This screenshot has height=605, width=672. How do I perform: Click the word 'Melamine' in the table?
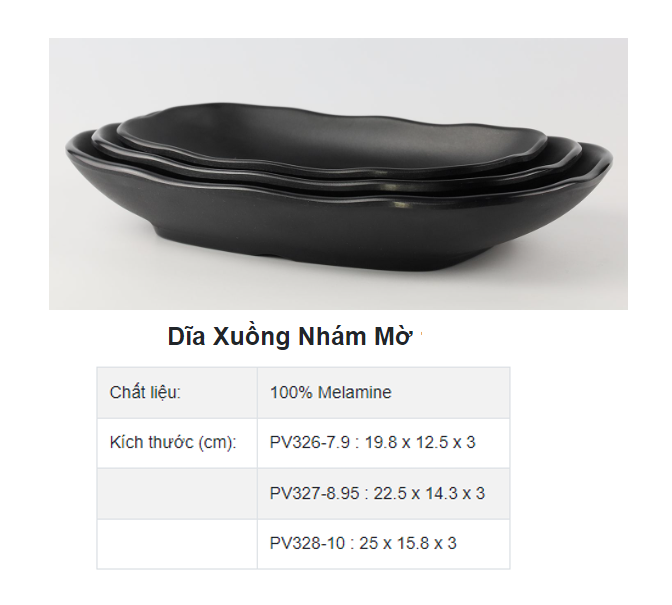pos(354,393)
